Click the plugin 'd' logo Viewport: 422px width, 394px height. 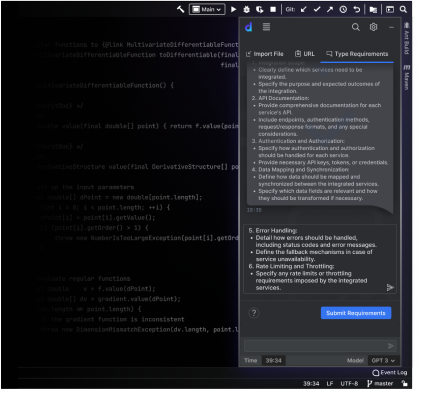249,27
